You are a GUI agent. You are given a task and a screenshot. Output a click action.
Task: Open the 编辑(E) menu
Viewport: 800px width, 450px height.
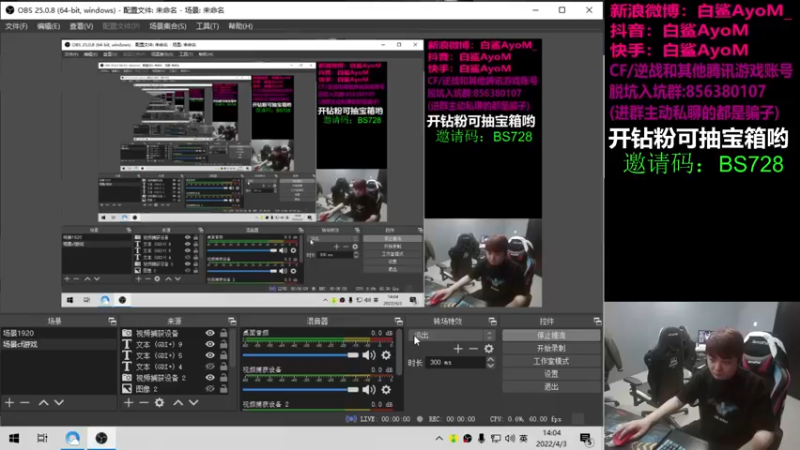click(48, 26)
